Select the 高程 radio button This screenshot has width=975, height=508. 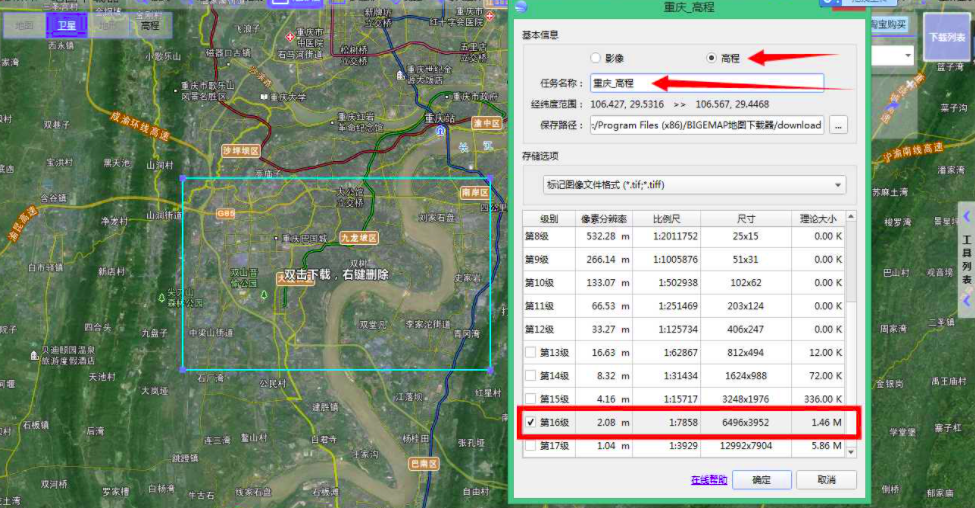point(711,58)
